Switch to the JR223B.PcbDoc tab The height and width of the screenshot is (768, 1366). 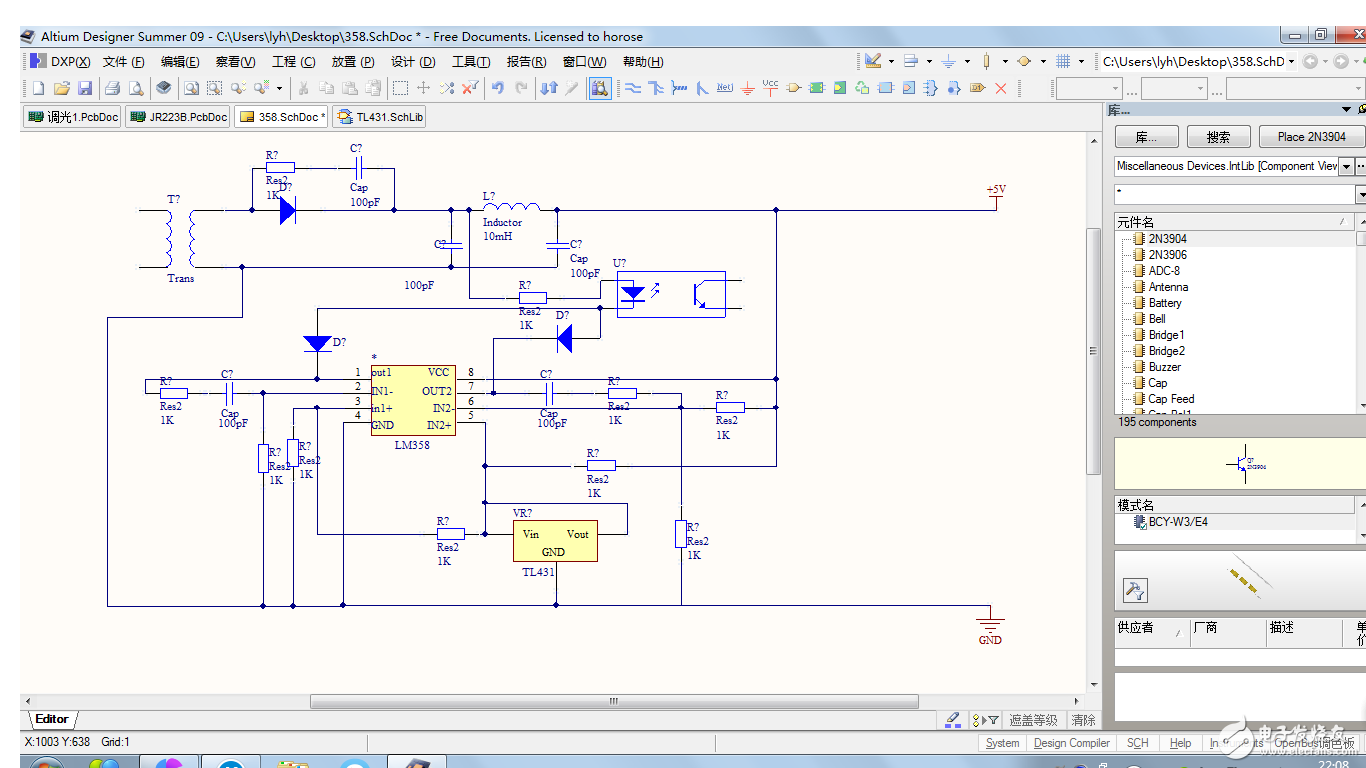[x=178, y=117]
